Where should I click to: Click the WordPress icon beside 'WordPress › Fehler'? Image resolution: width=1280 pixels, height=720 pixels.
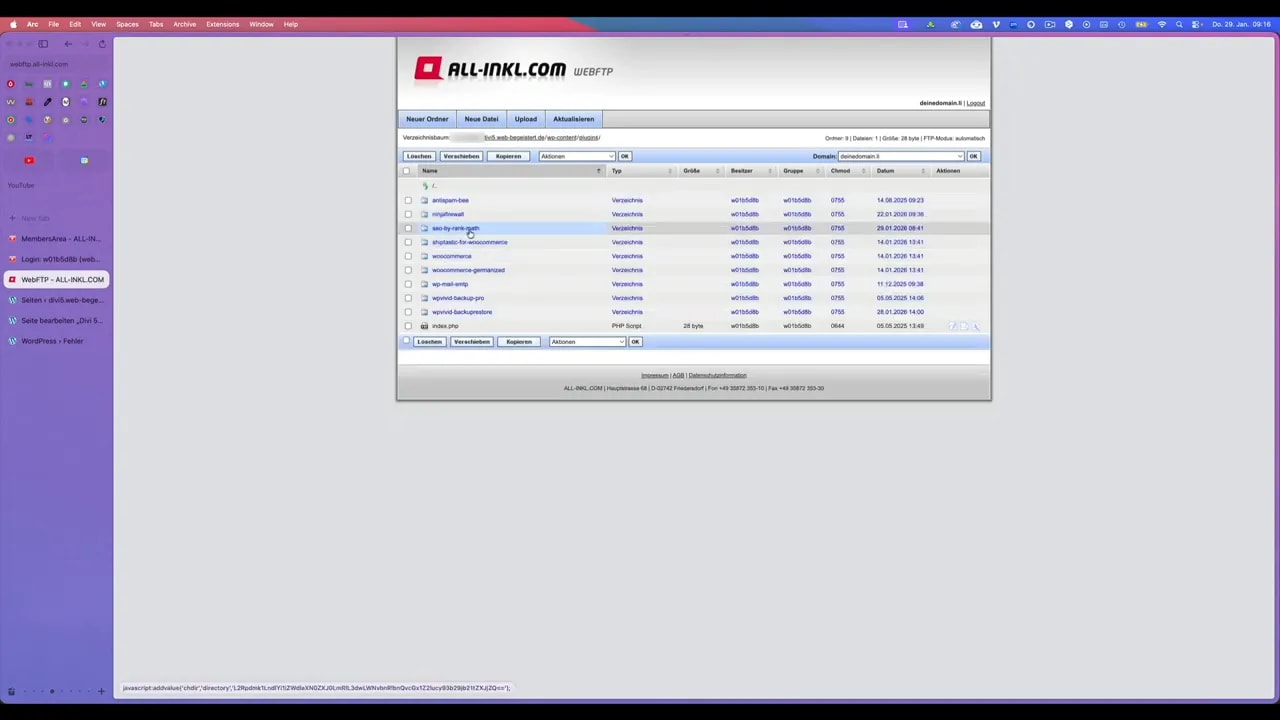(x=12, y=341)
